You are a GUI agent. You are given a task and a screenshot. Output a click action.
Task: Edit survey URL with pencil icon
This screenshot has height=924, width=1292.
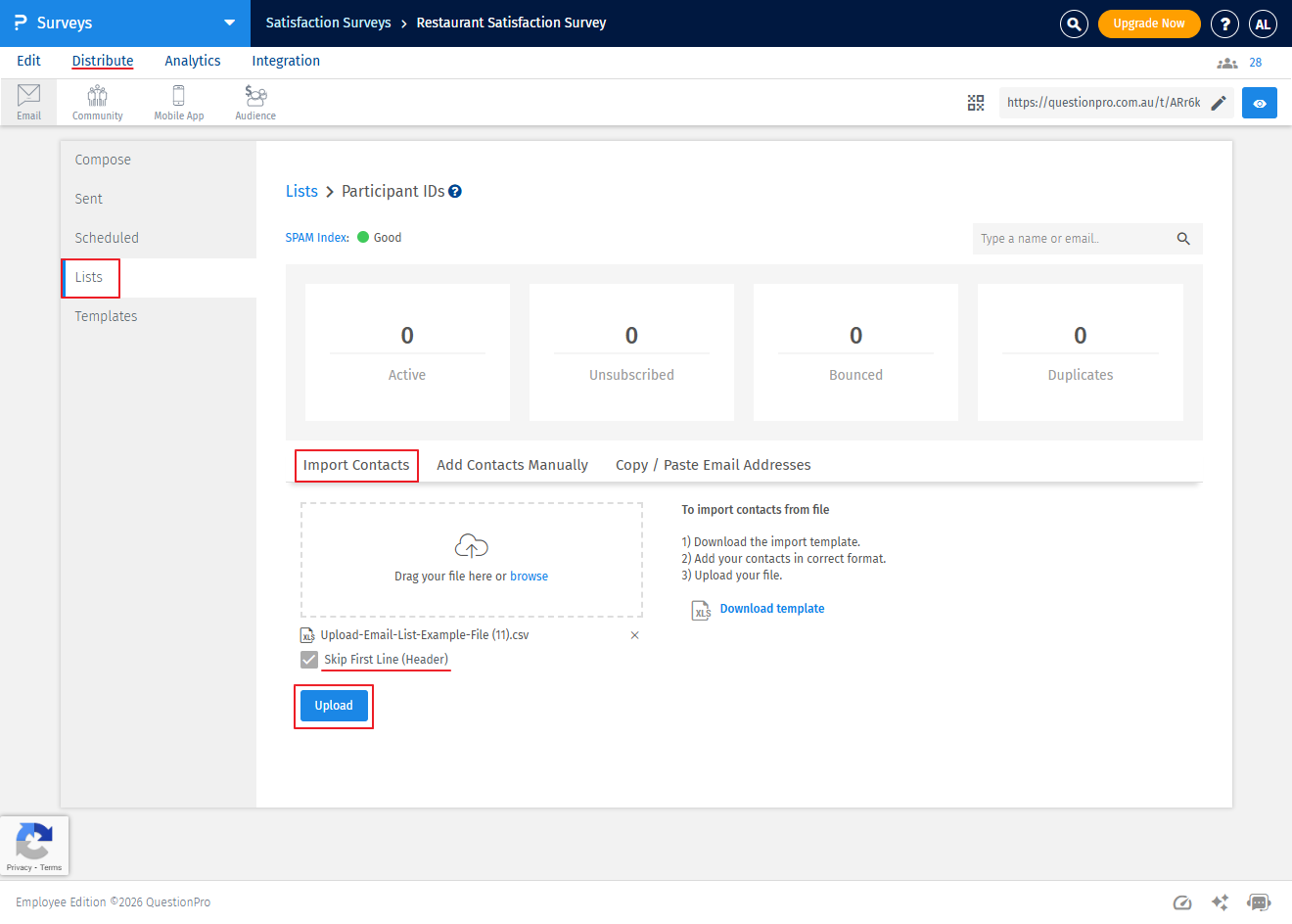(x=1219, y=103)
